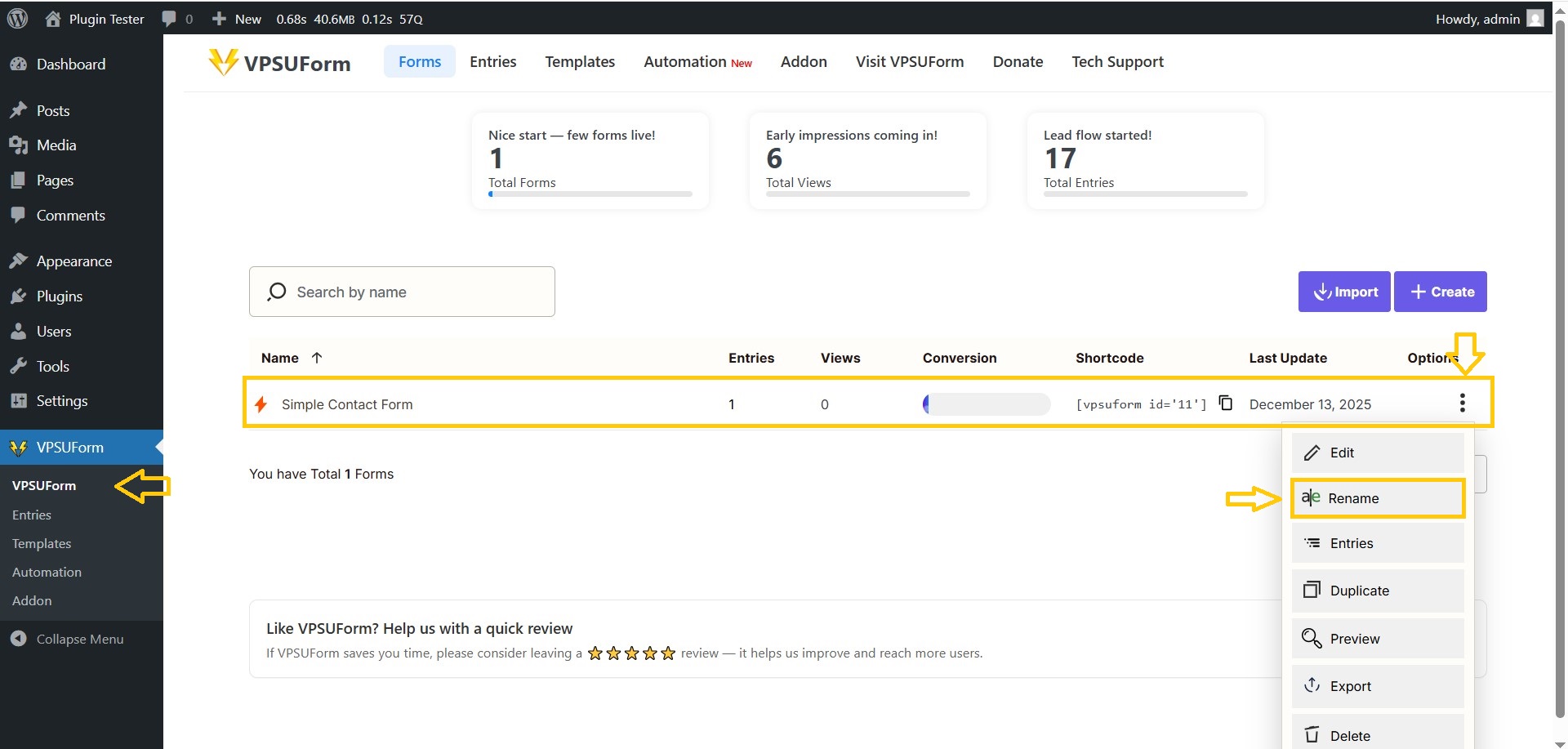Open the Simple Contact Form

tap(347, 404)
